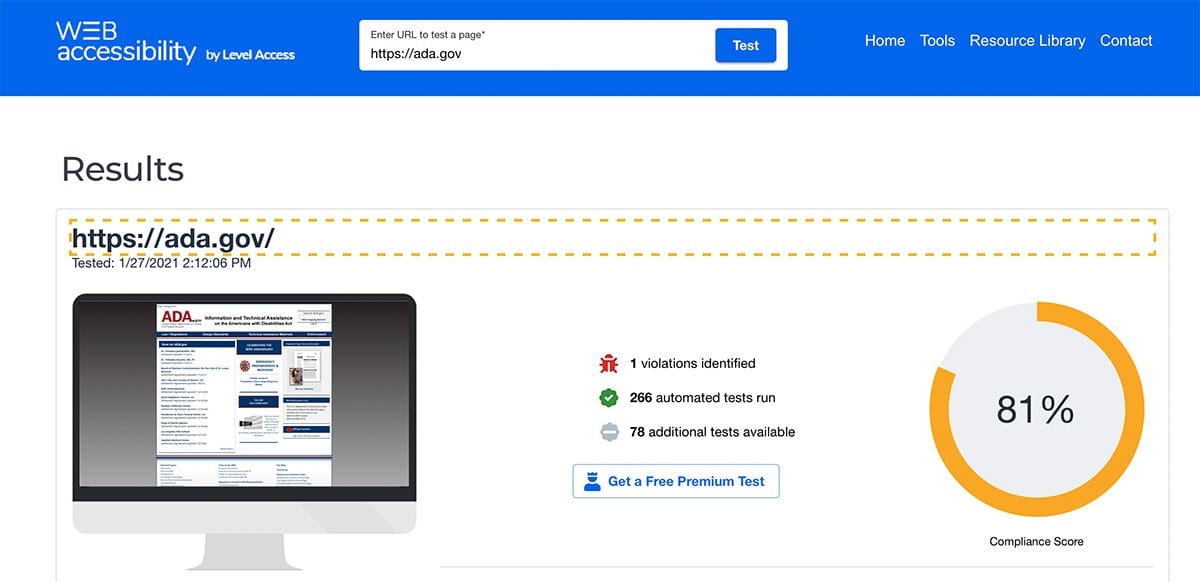Click the 'Results' page heading
Viewport: 1200px width, 582px height.
pos(122,169)
